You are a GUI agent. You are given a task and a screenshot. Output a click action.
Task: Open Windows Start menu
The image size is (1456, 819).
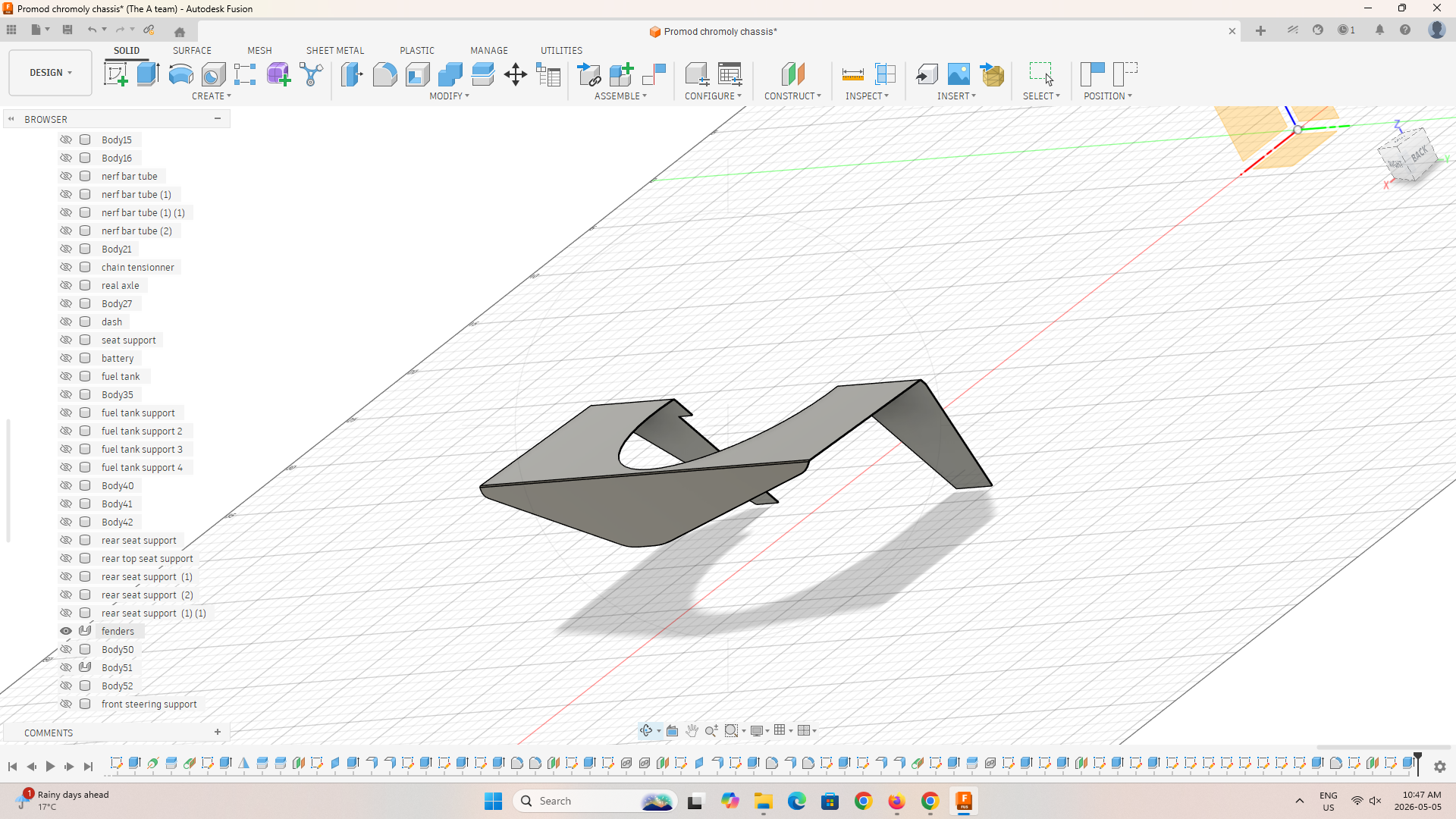pos(493,801)
